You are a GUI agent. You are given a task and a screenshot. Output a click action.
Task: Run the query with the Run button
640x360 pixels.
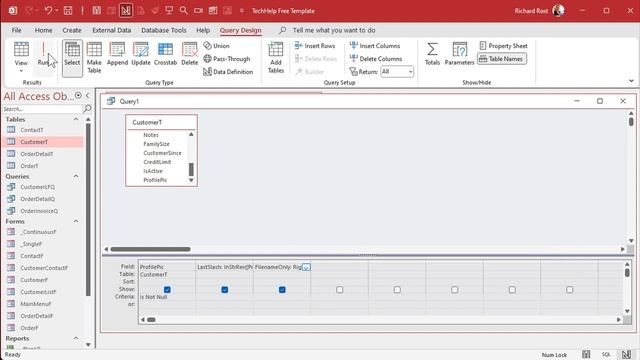[x=43, y=54]
